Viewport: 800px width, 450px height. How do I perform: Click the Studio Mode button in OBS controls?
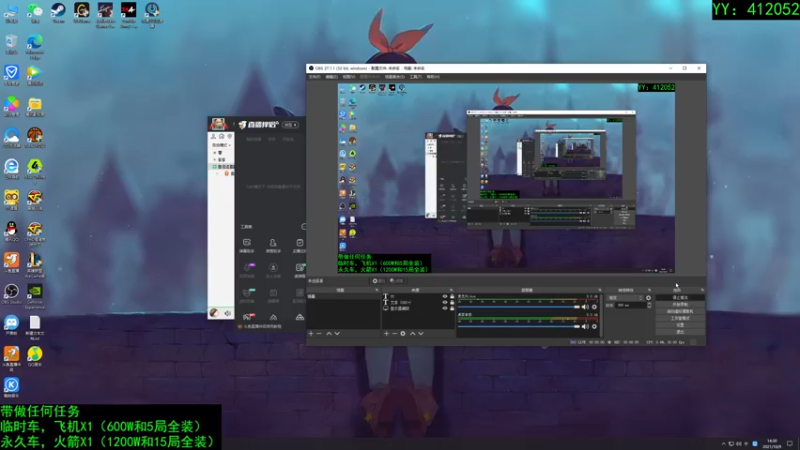click(680, 318)
